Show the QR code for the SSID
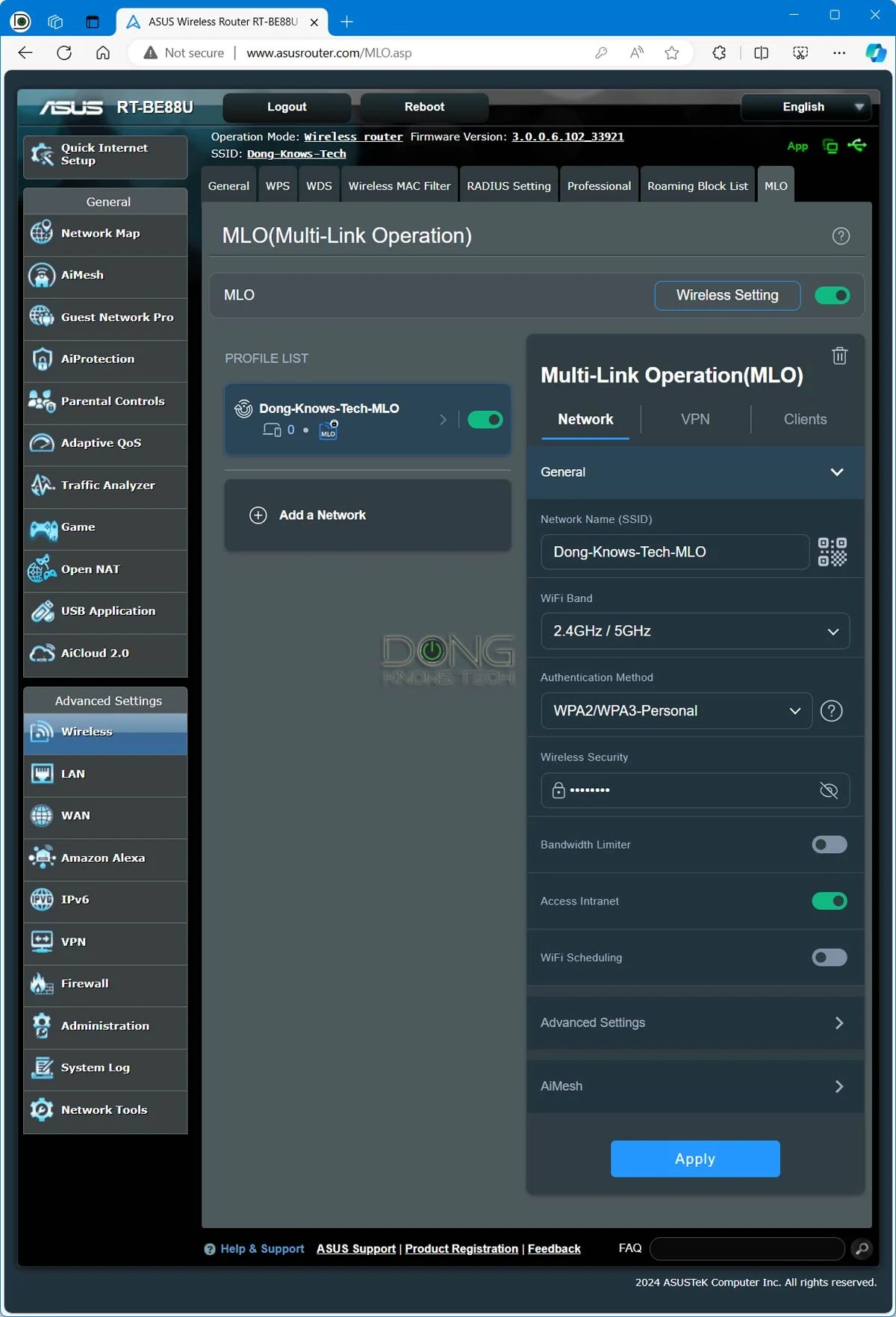The image size is (896, 1317). click(832, 552)
